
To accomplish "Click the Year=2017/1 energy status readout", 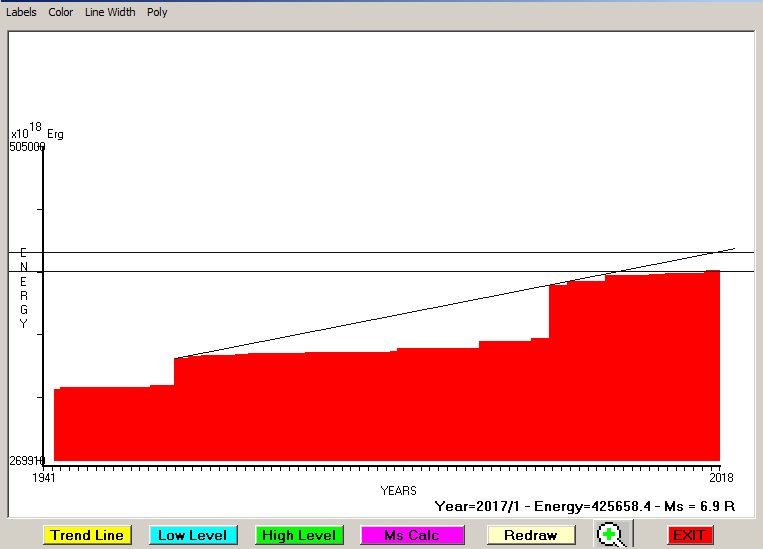I will [x=584, y=507].
